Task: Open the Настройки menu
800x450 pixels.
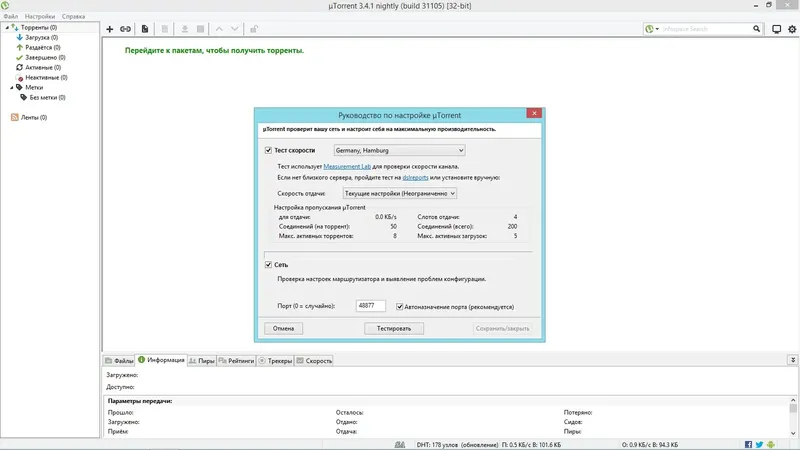Action: [40, 16]
